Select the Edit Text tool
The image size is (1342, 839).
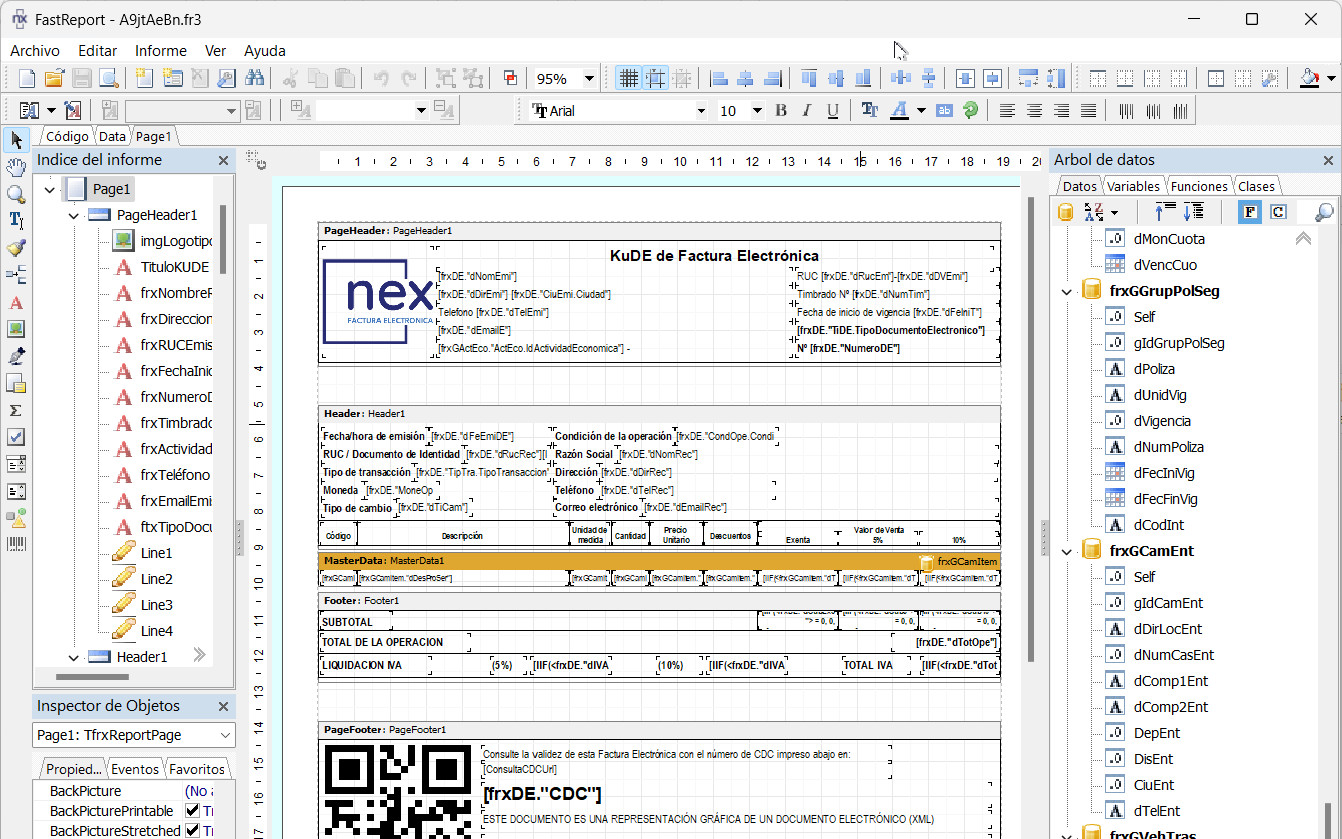[x=16, y=221]
